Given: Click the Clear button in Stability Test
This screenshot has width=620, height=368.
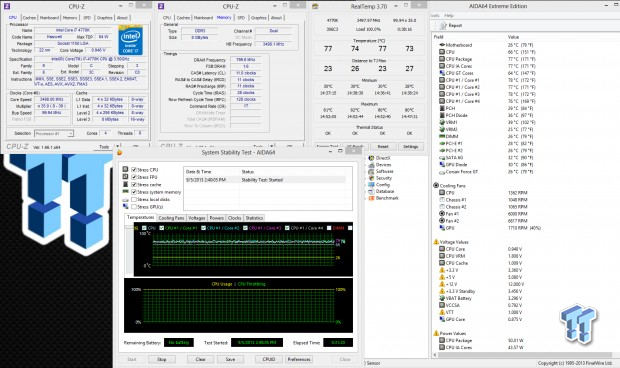Looking at the screenshot, I should [200, 359].
